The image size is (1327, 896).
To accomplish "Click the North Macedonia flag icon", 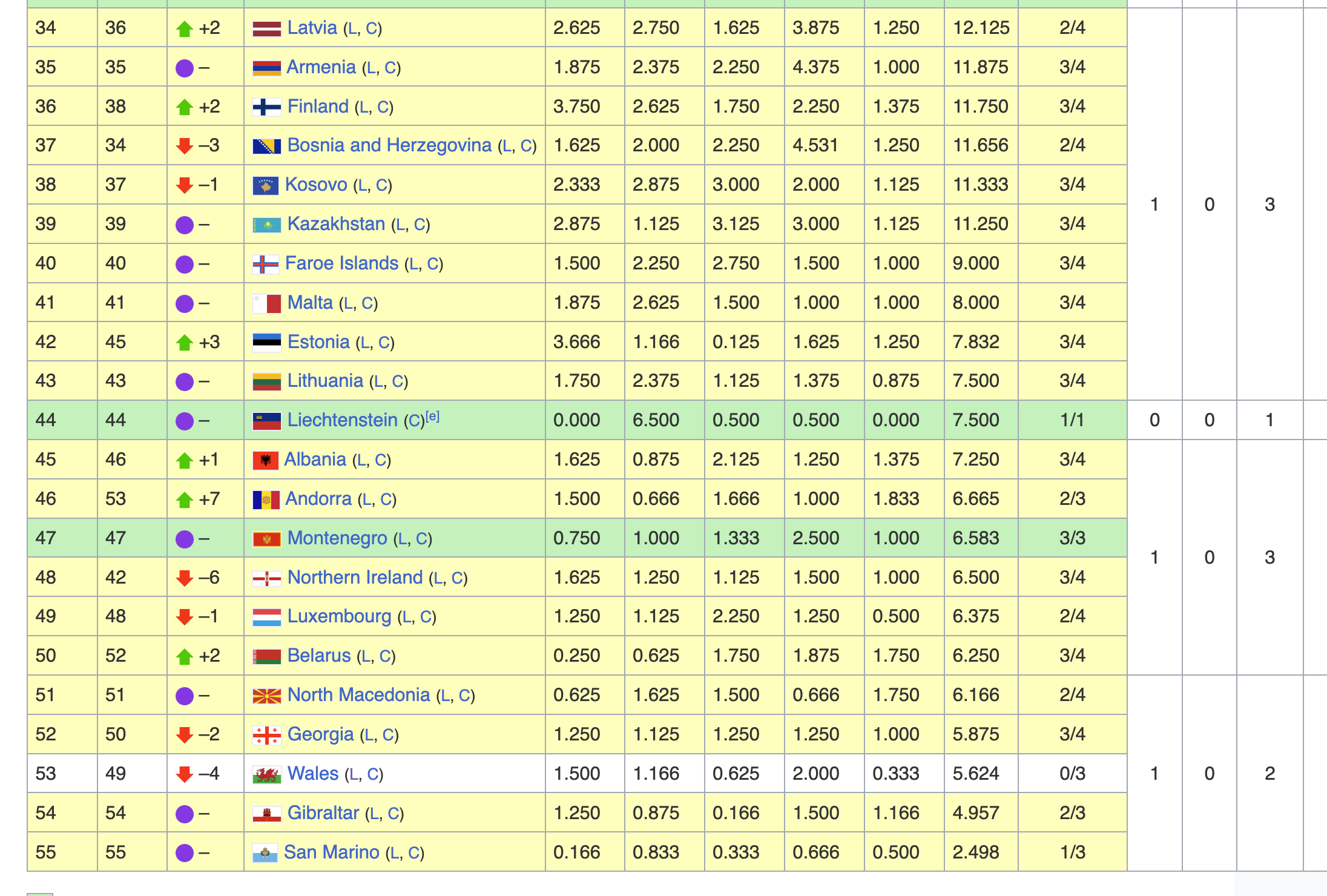I will tap(266, 696).
